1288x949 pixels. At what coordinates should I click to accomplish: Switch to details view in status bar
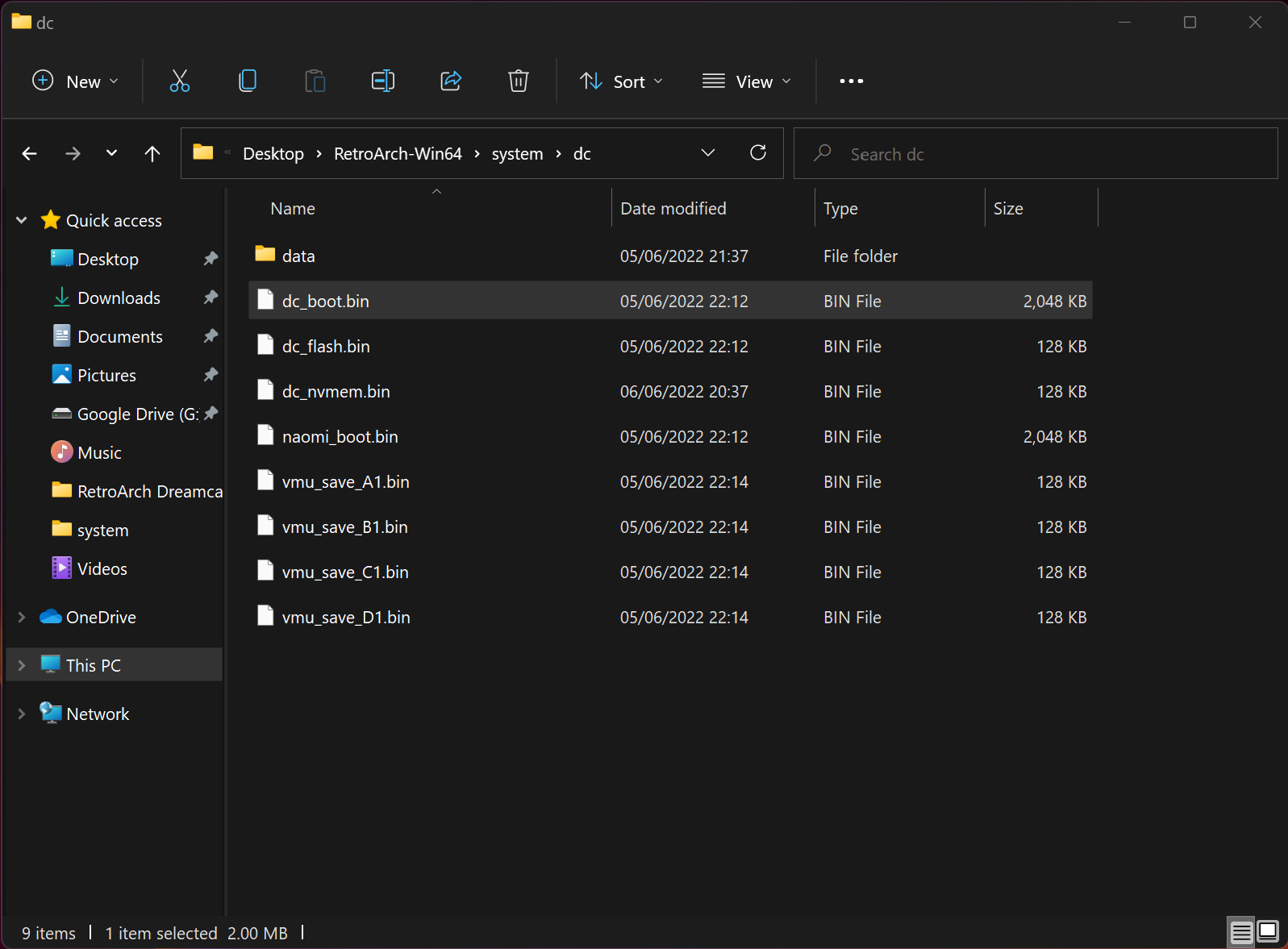pyautogui.click(x=1241, y=932)
